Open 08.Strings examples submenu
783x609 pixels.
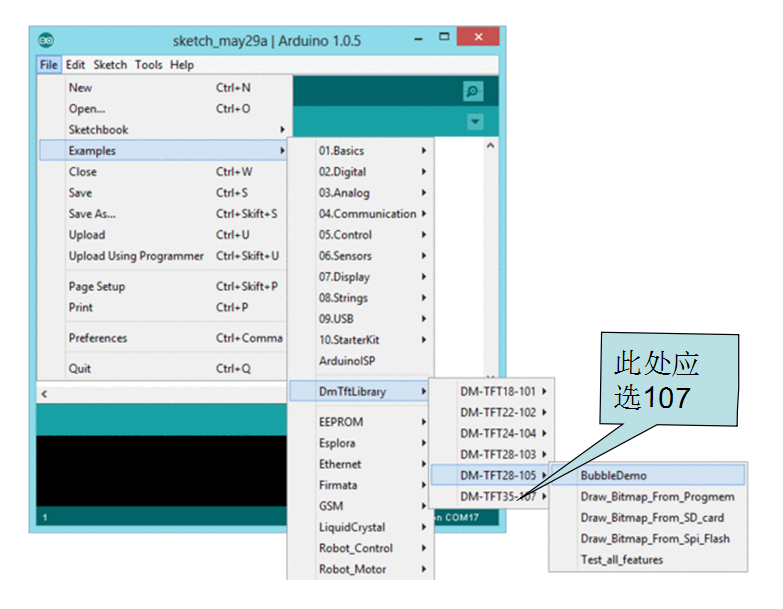pos(361,298)
